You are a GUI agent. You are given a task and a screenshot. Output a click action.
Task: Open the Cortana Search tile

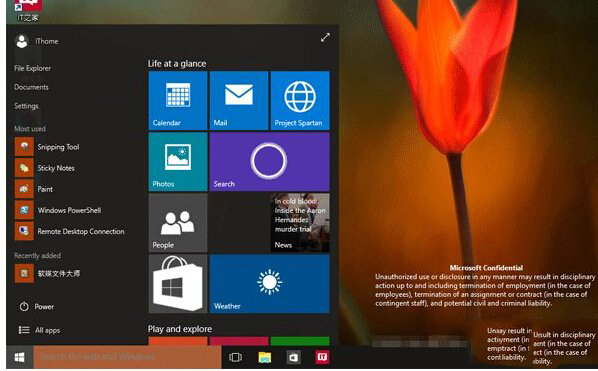(x=269, y=162)
